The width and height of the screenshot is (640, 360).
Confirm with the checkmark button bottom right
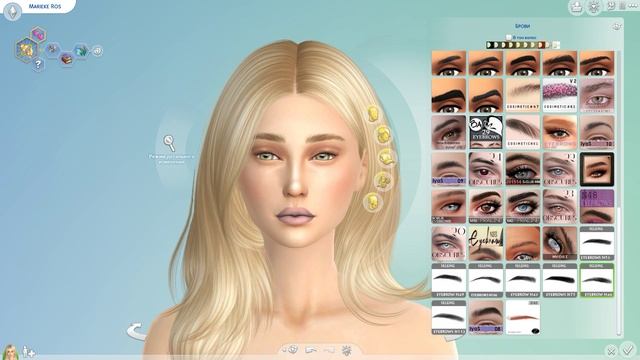pyautogui.click(x=628, y=349)
